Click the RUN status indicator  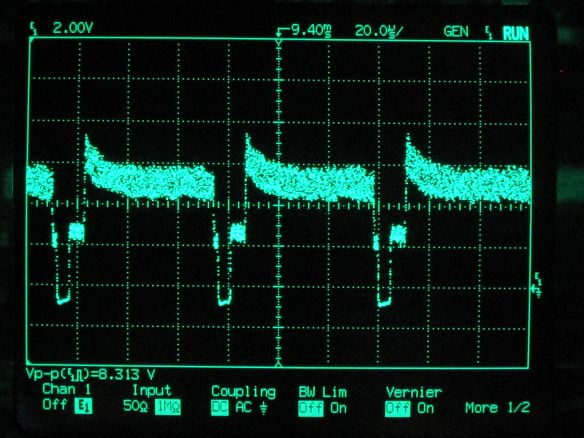point(516,33)
